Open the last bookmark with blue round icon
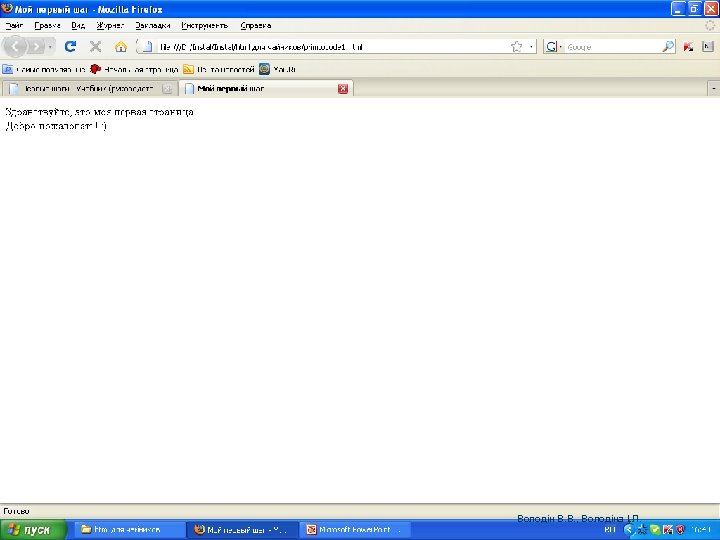Image resolution: width=720 pixels, height=540 pixels. (277, 69)
